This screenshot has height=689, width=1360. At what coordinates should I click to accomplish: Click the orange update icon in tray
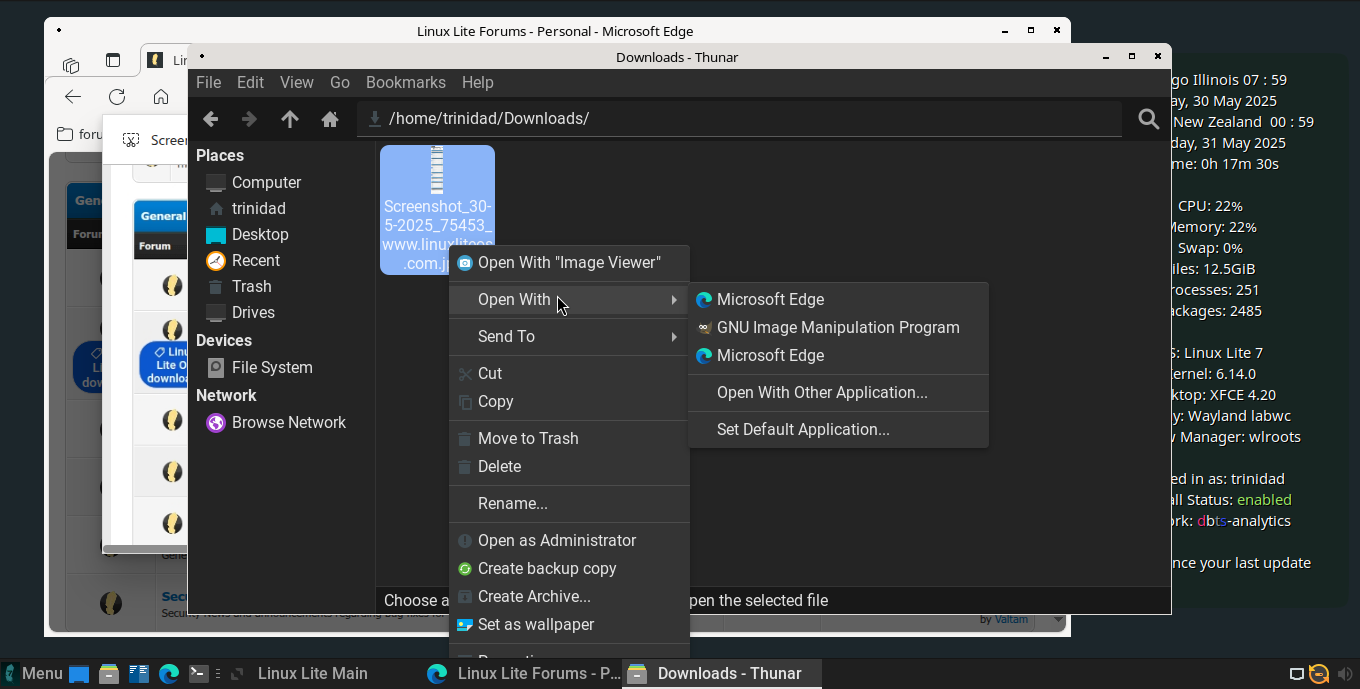click(x=1319, y=674)
